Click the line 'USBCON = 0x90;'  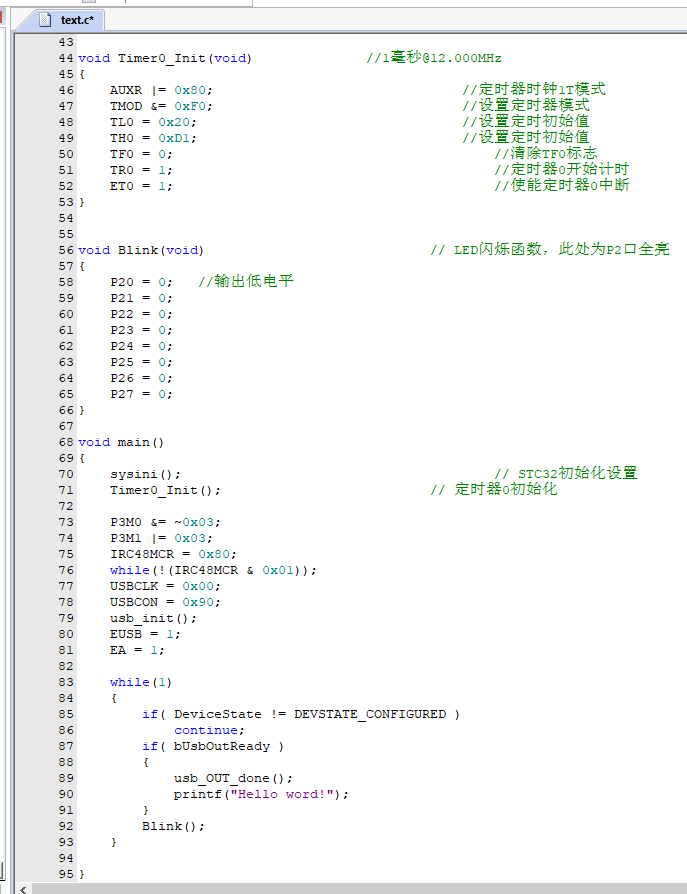coord(165,602)
